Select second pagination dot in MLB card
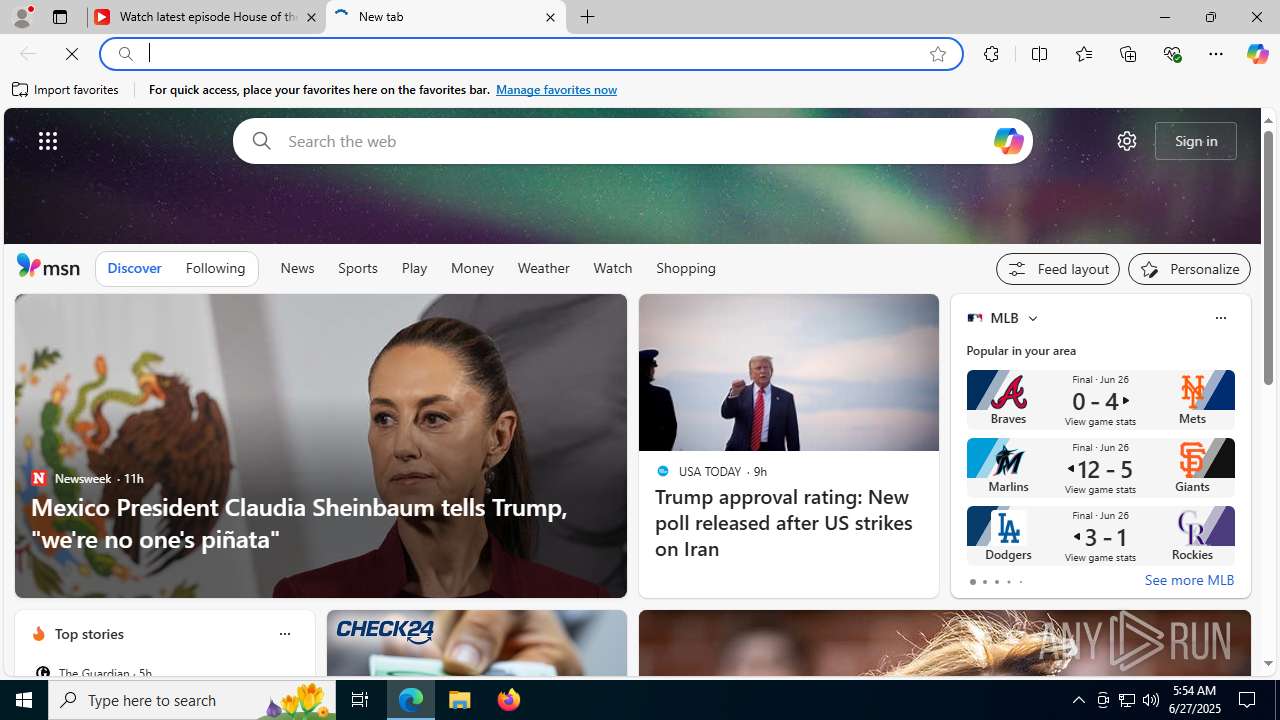Image resolution: width=1280 pixels, height=720 pixels. (984, 582)
